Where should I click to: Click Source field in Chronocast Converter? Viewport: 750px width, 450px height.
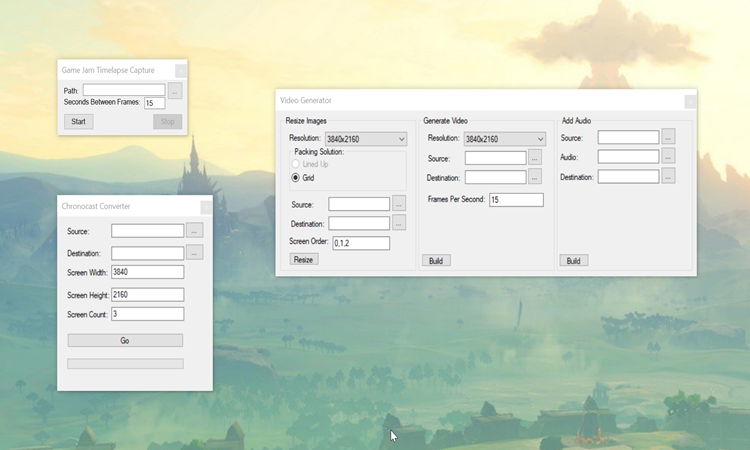pyautogui.click(x=147, y=231)
